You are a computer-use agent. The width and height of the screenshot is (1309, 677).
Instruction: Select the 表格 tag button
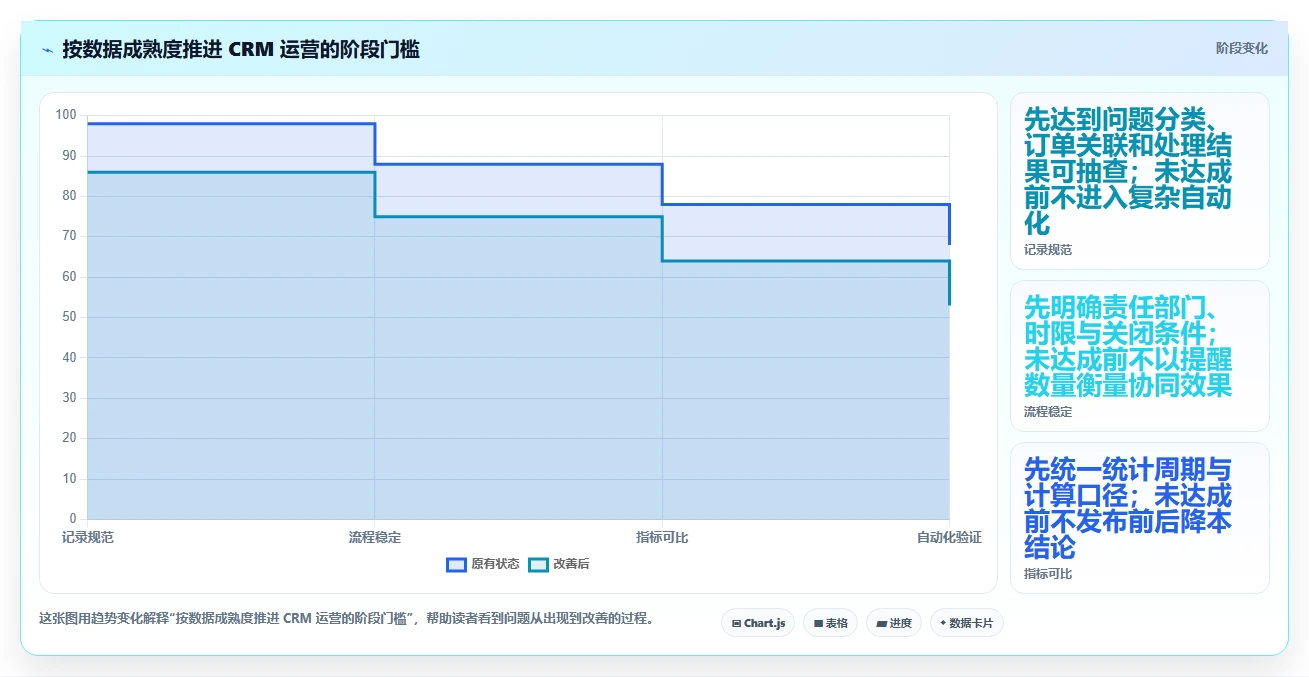pyautogui.click(x=830, y=623)
